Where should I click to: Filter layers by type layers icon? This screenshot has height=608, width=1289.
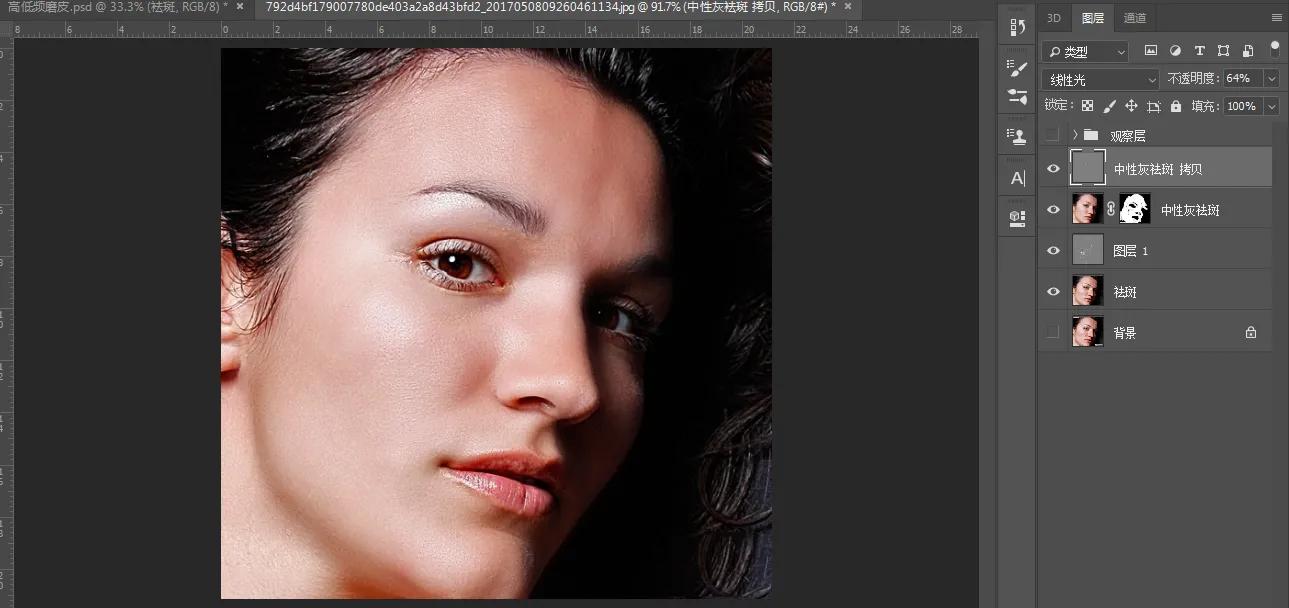click(1199, 51)
